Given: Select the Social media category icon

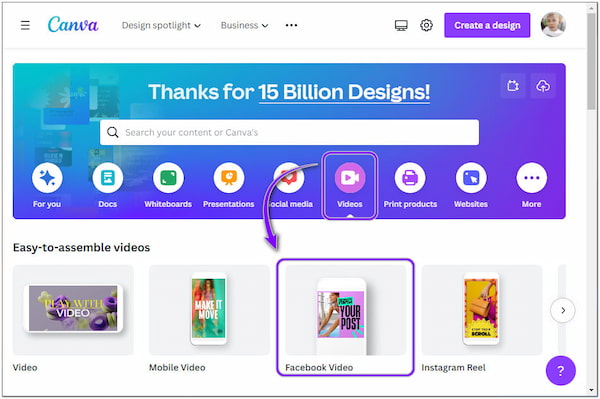Looking at the screenshot, I should pyautogui.click(x=289, y=178).
